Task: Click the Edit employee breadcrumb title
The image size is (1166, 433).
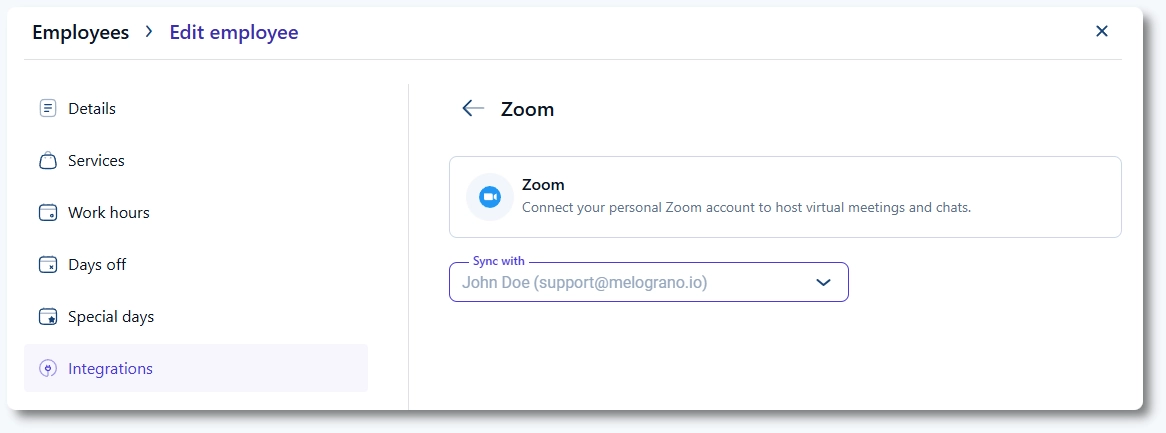Action: tap(234, 32)
